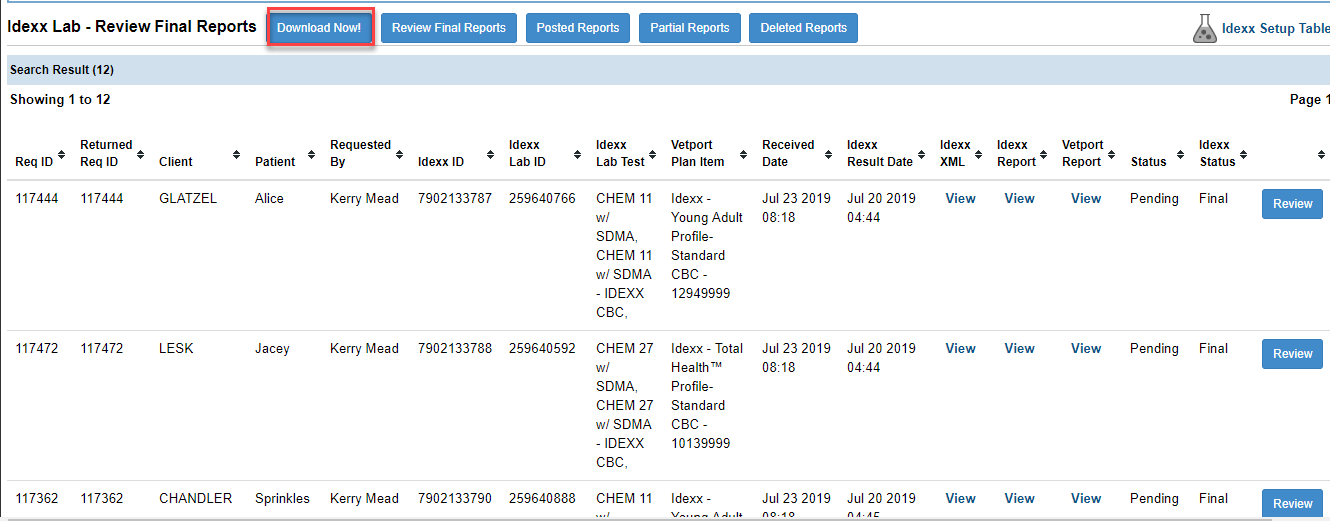This screenshot has width=1330, height=521.
Task: Select Req ID 117472 cell
Action: [x=37, y=349]
